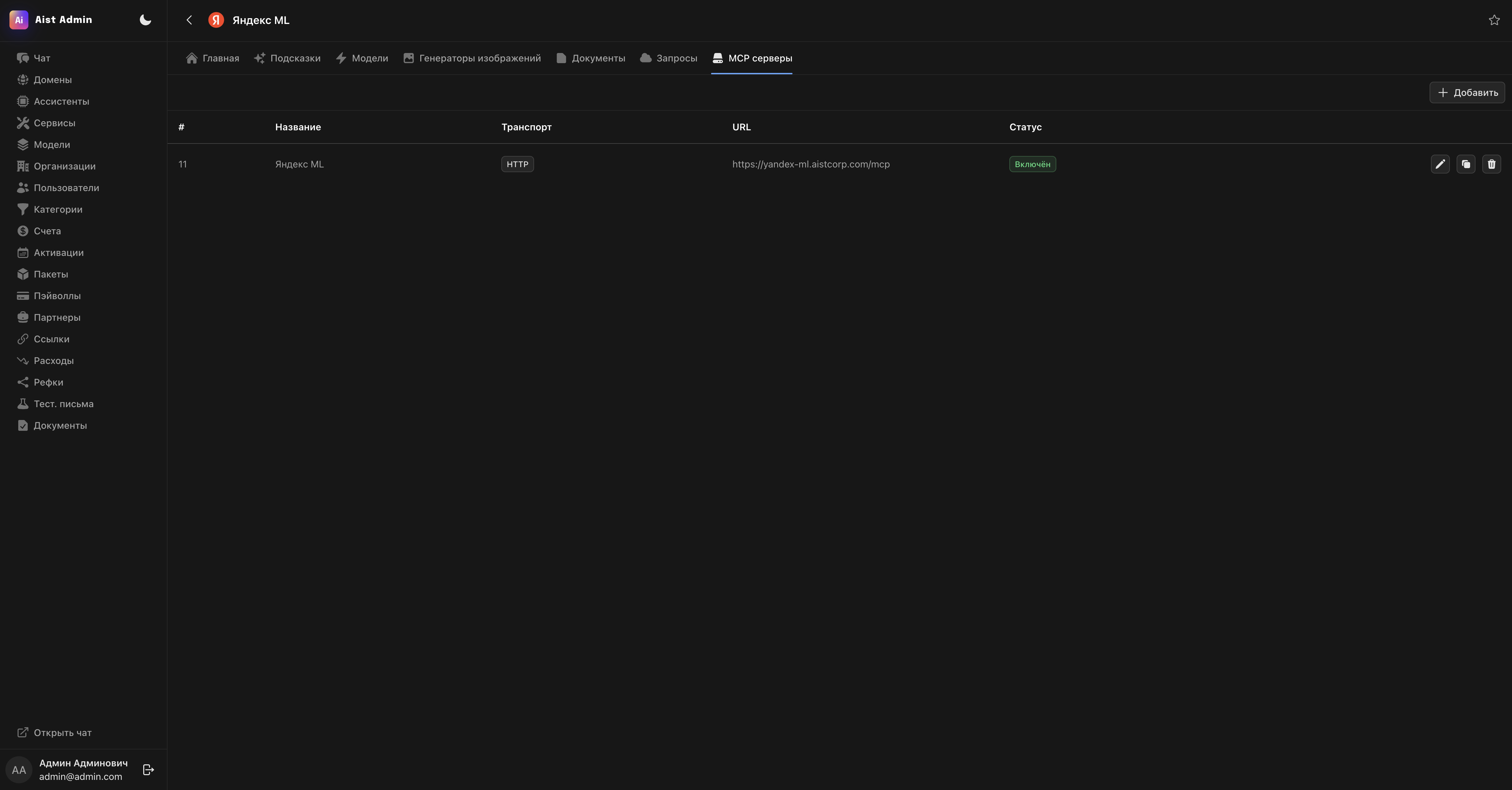Image resolution: width=1512 pixels, height=790 pixels.
Task: Click the Категории funnel icon
Action: pyautogui.click(x=23, y=209)
